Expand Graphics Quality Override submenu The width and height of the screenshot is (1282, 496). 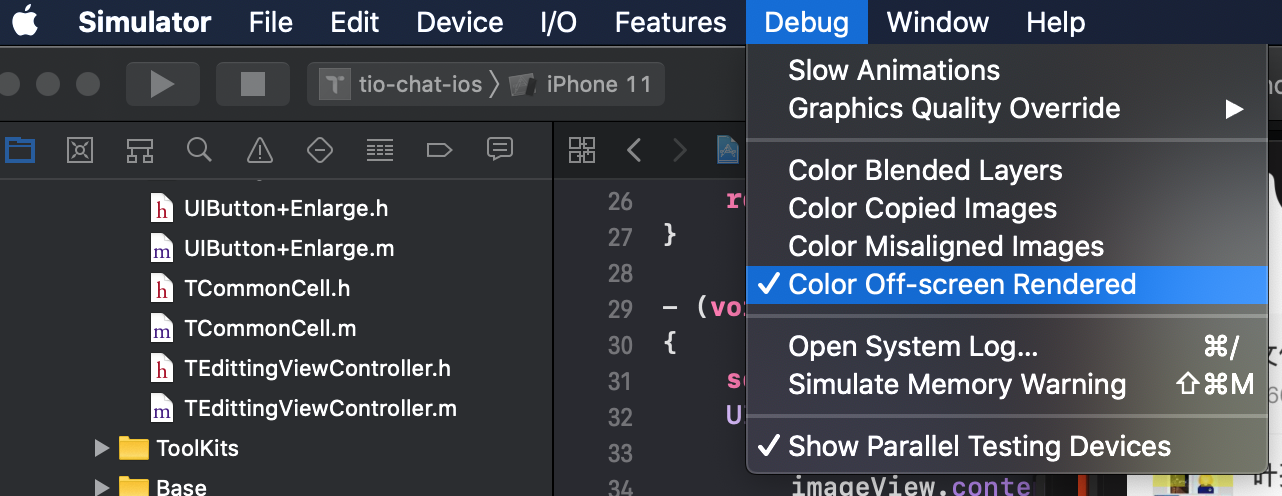click(x=1000, y=108)
